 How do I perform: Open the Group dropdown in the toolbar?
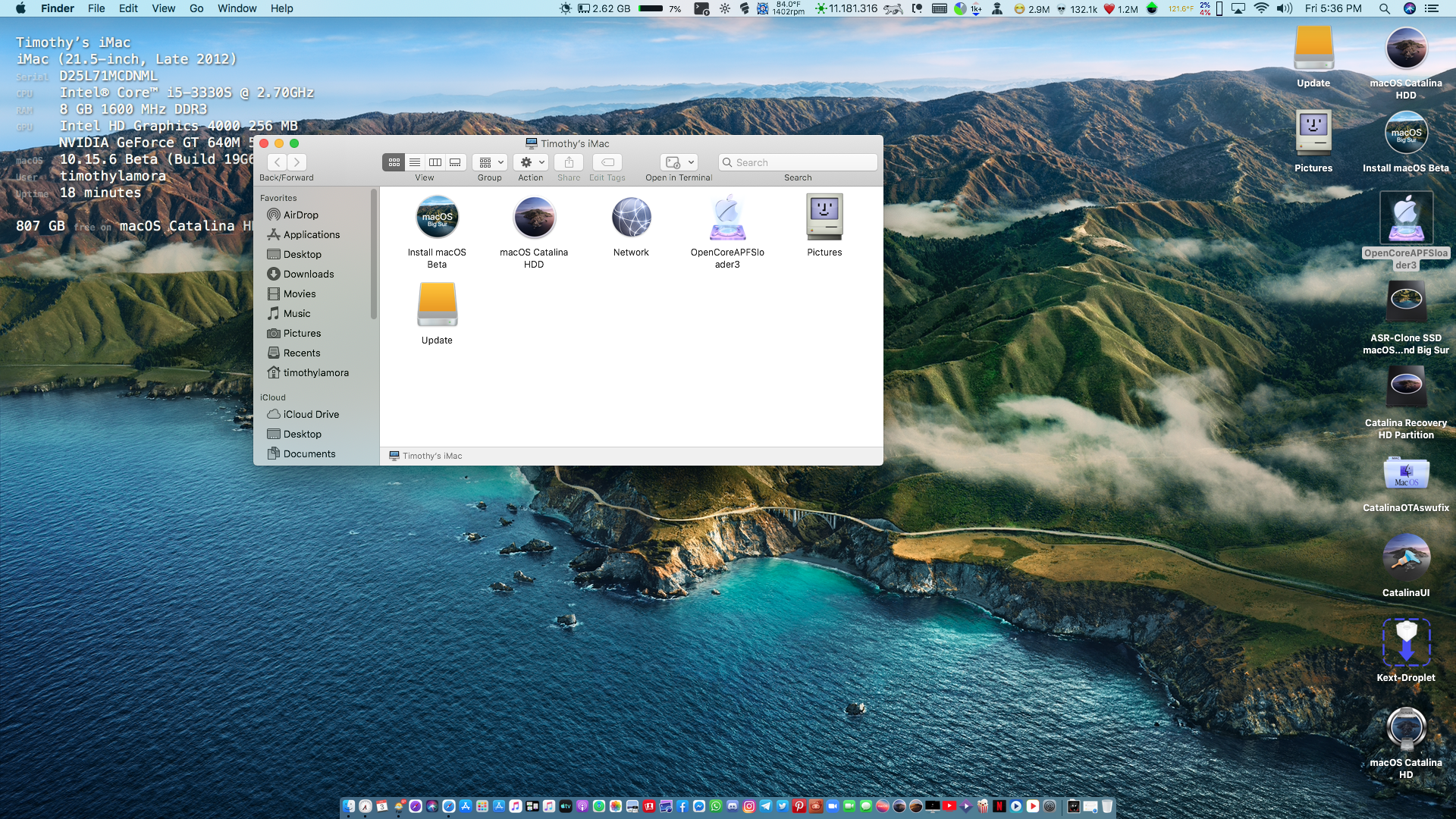tap(490, 162)
